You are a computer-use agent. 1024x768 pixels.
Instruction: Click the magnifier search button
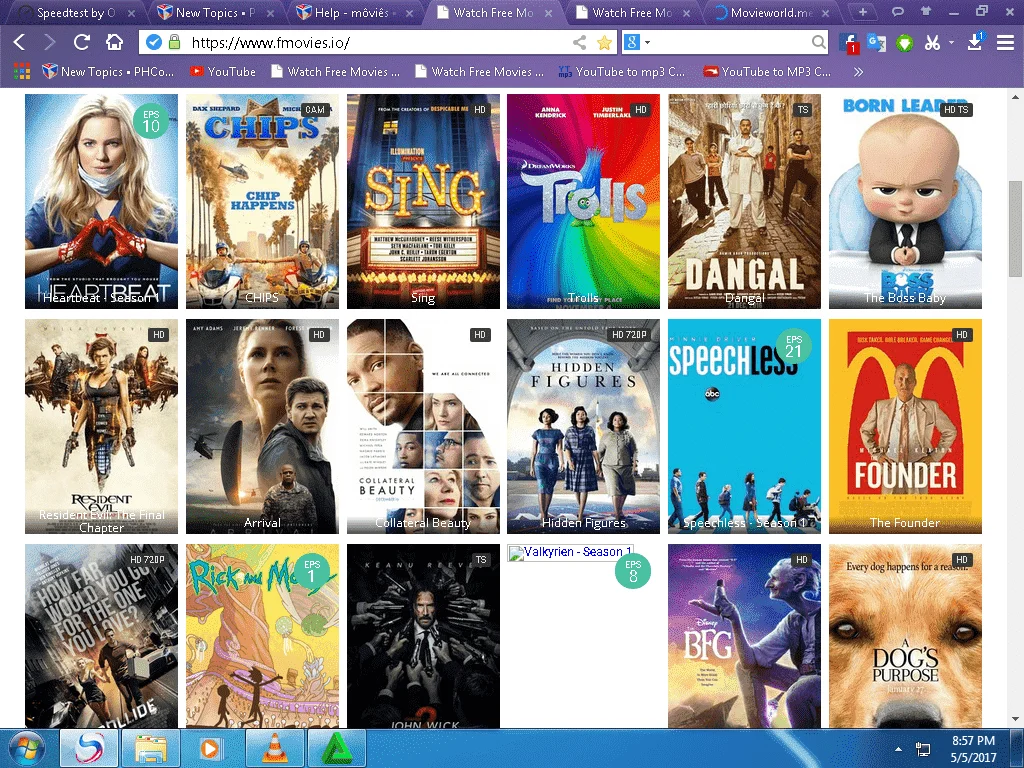tap(818, 42)
